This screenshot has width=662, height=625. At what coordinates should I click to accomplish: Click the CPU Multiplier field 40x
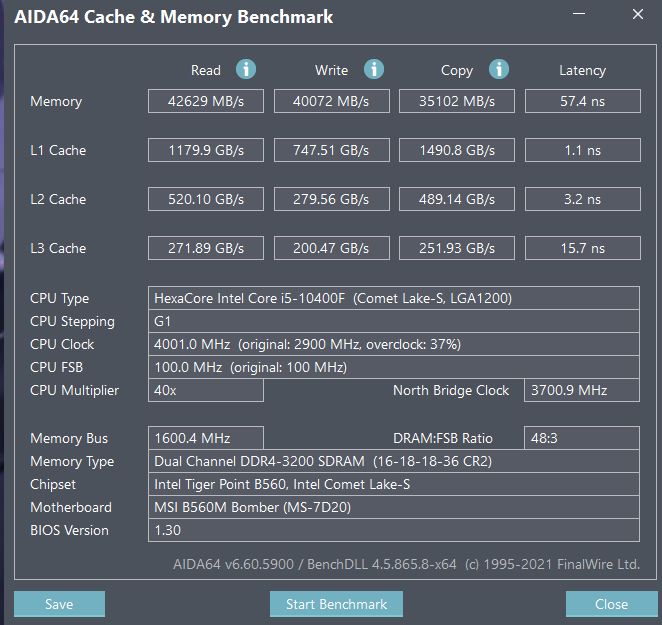(206, 390)
